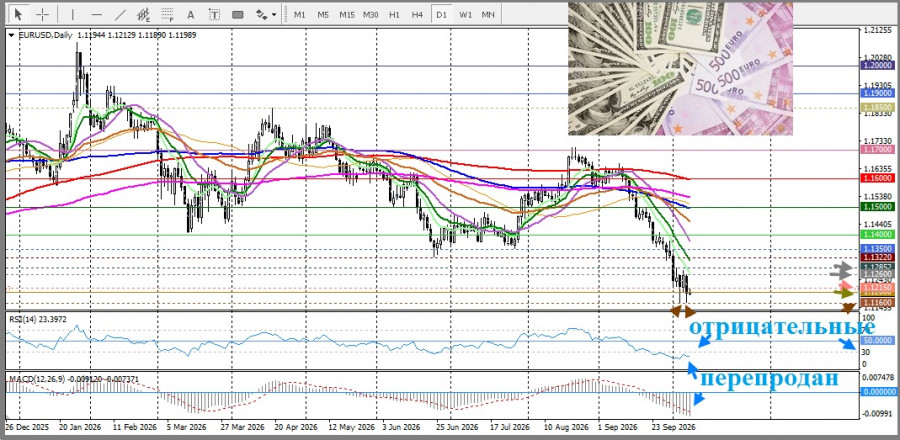Activate the Crosshair tool
900x440 pixels.
tap(42, 14)
